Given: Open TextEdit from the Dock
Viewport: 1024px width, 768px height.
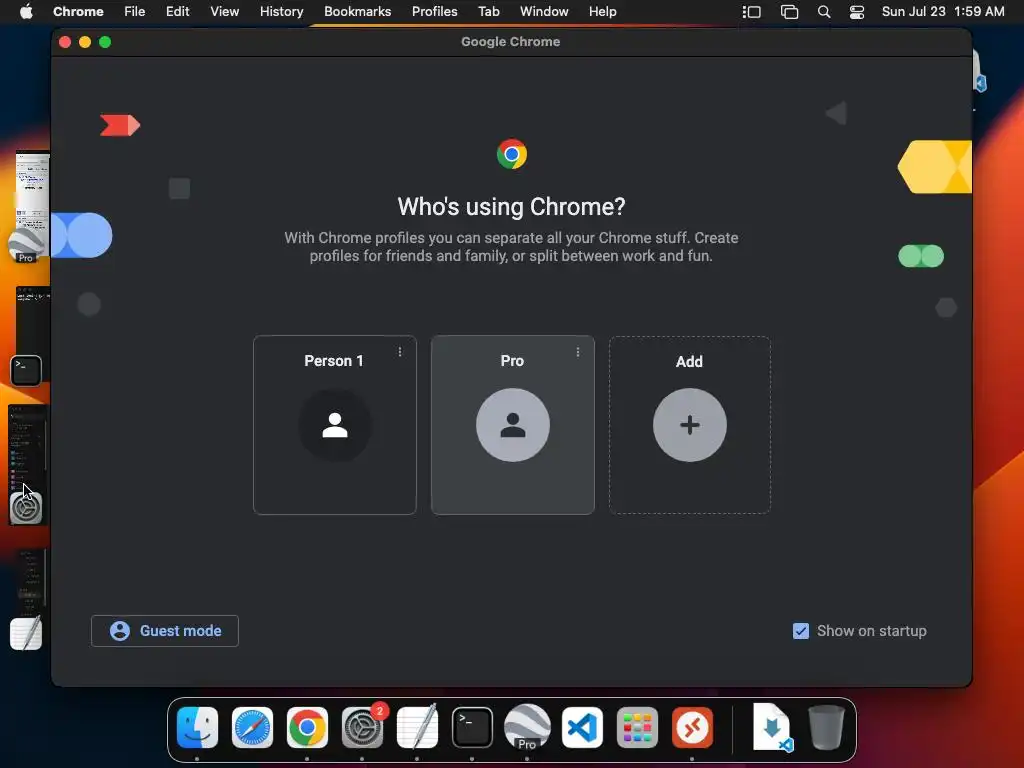Looking at the screenshot, I should [417, 727].
